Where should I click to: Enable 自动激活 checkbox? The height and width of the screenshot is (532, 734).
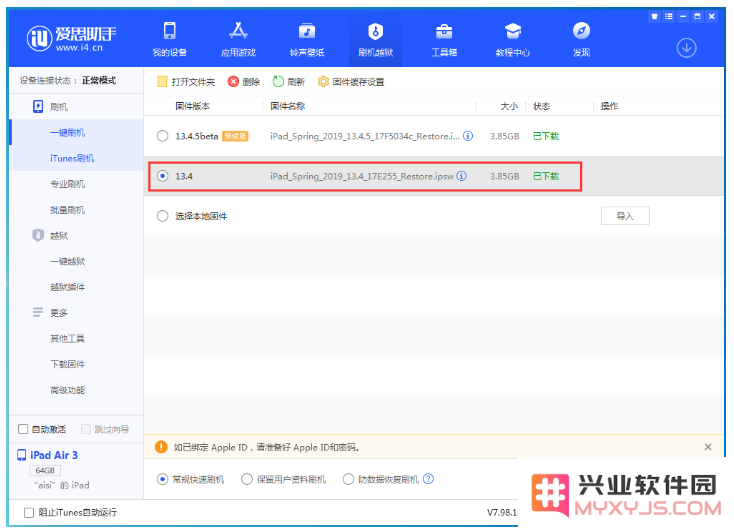pos(23,429)
